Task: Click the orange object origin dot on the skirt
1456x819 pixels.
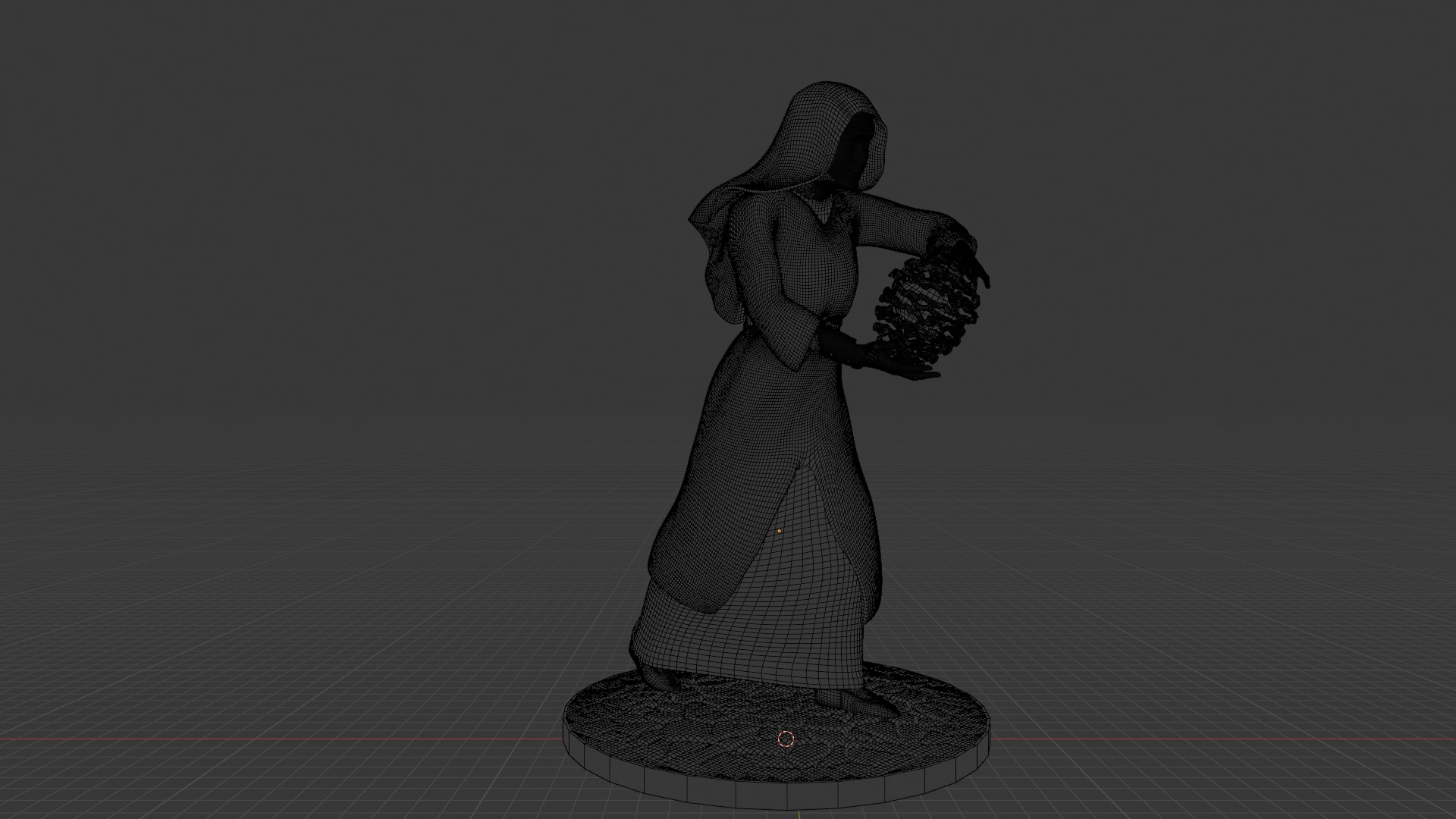Action: pyautogui.click(x=779, y=531)
